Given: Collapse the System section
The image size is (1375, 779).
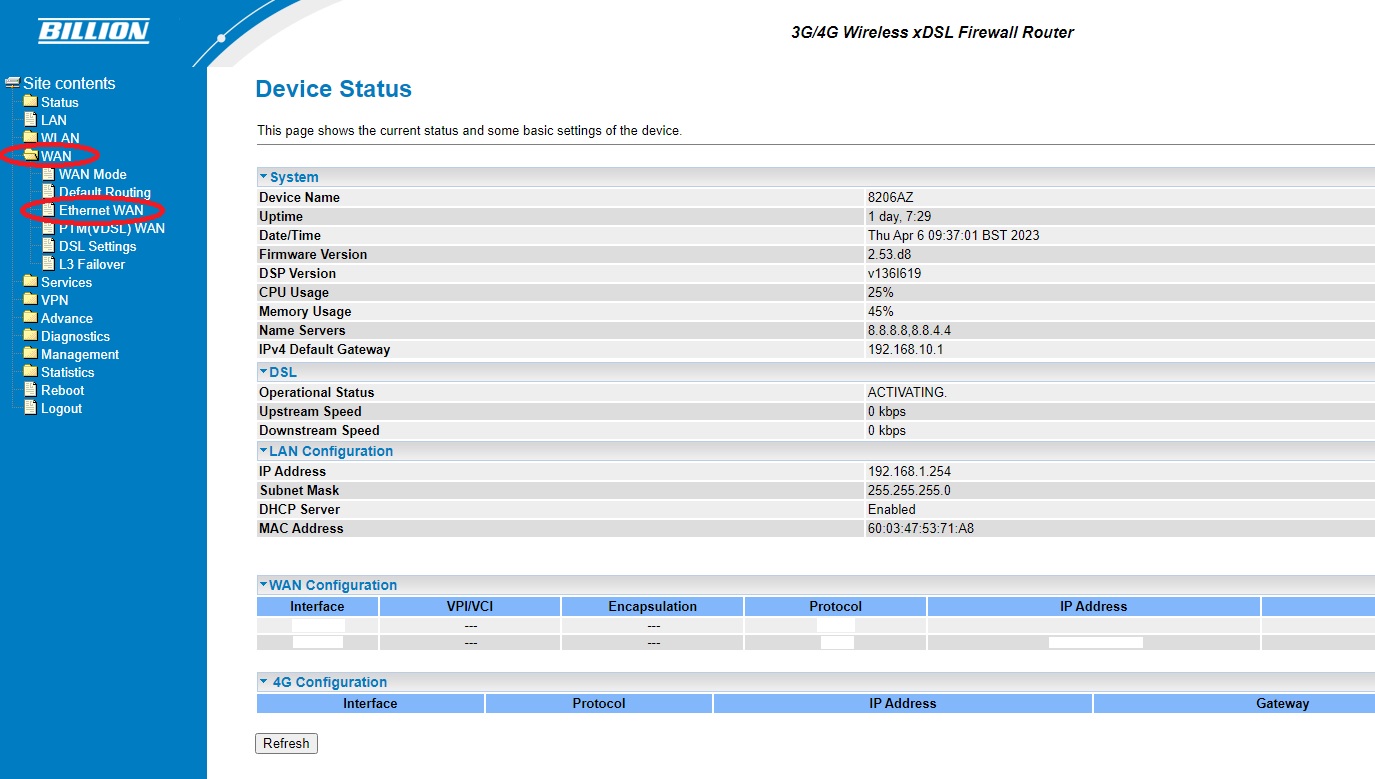Looking at the screenshot, I should tap(264, 177).
